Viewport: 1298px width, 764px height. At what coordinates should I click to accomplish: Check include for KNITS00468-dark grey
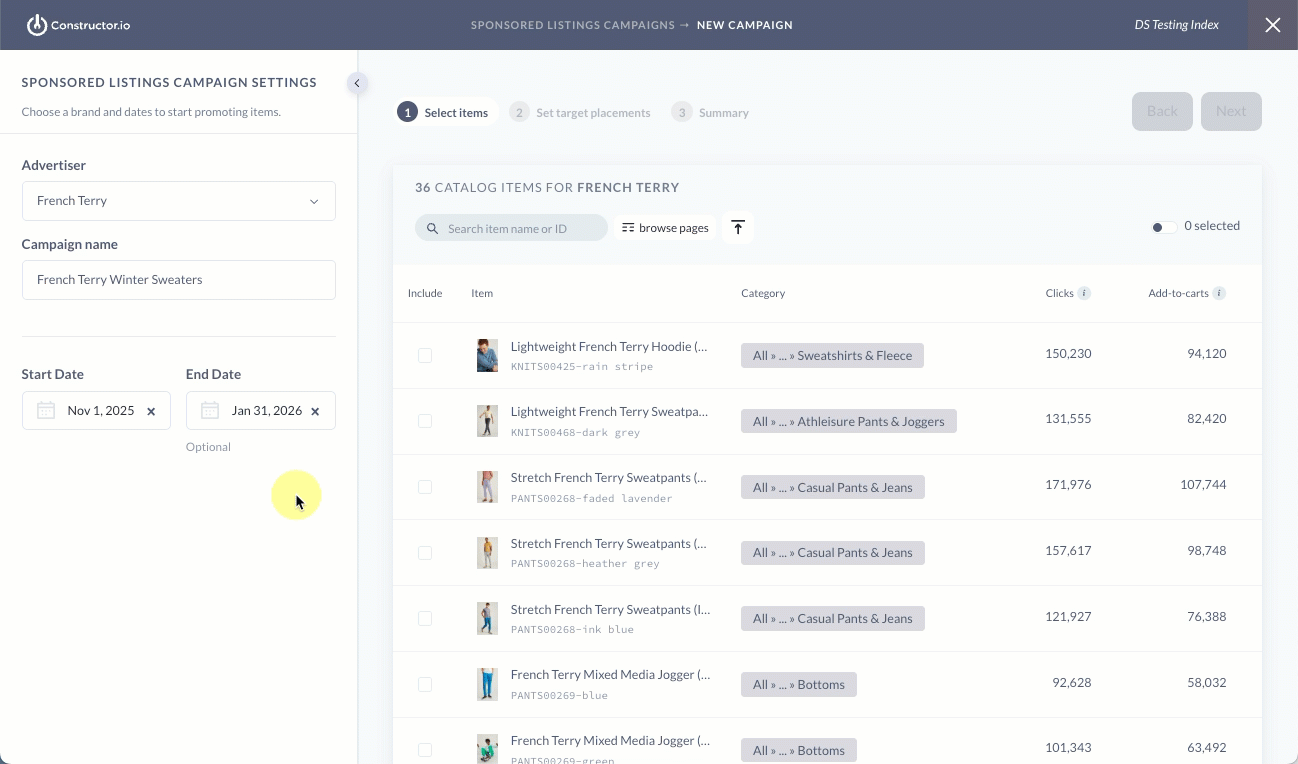[x=425, y=421]
